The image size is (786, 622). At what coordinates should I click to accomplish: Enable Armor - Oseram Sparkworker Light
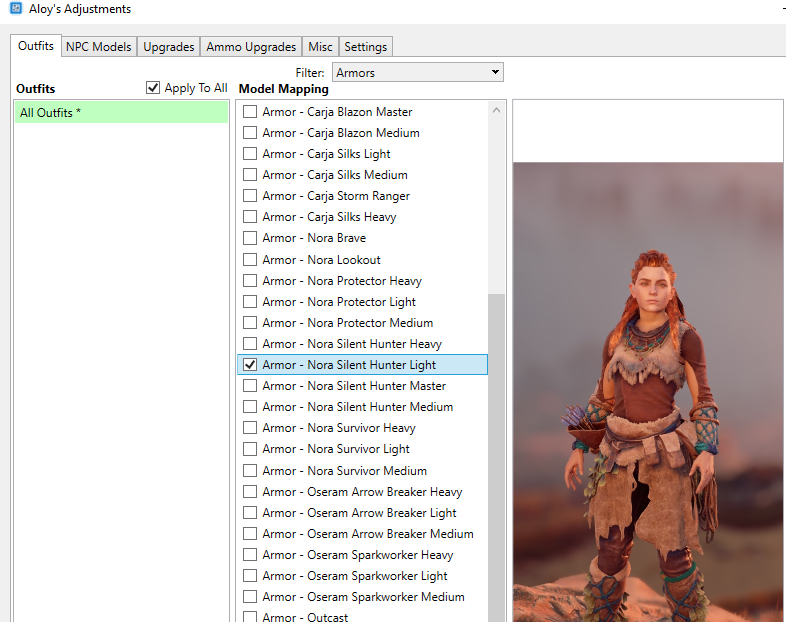[x=250, y=576]
